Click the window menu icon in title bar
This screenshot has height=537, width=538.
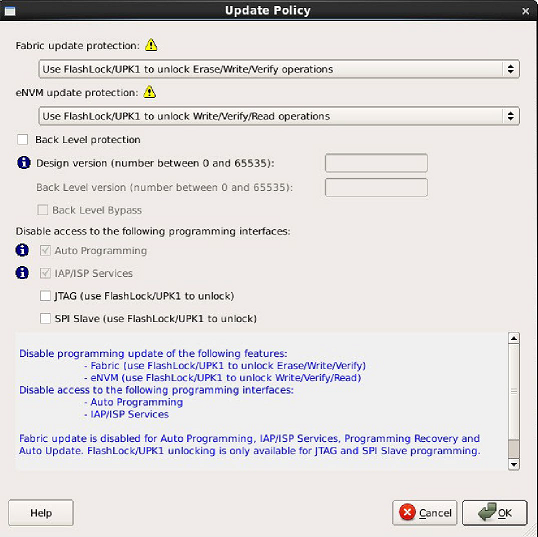(x=10, y=11)
